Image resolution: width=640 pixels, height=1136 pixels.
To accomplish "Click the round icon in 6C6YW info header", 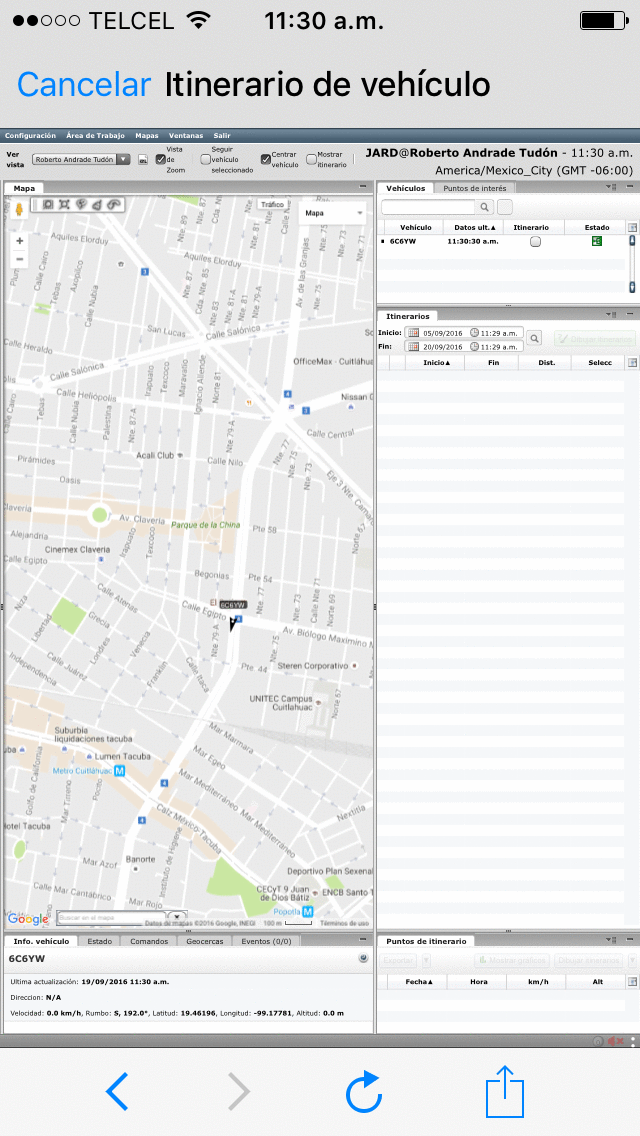I will click(x=364, y=958).
